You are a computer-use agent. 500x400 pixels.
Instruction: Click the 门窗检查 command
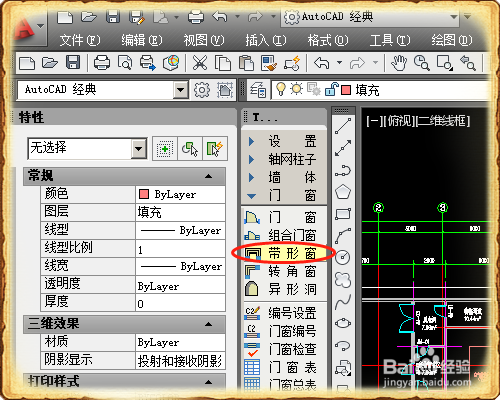tap(283, 349)
